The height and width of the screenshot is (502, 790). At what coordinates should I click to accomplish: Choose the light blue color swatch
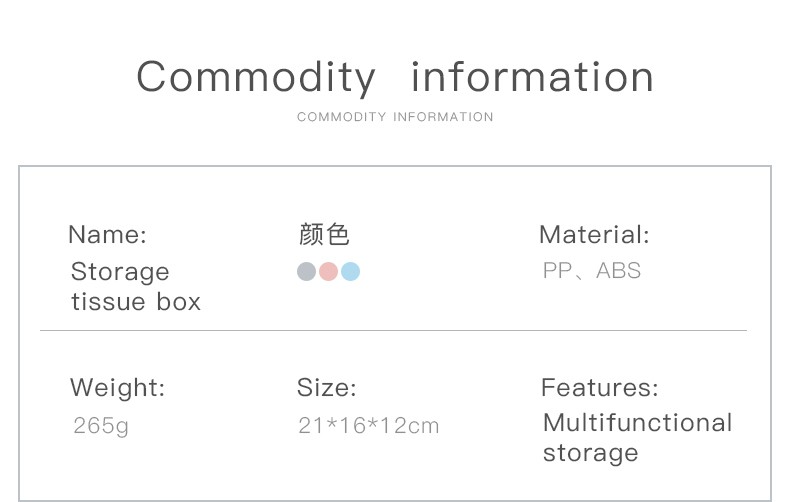pyautogui.click(x=350, y=271)
